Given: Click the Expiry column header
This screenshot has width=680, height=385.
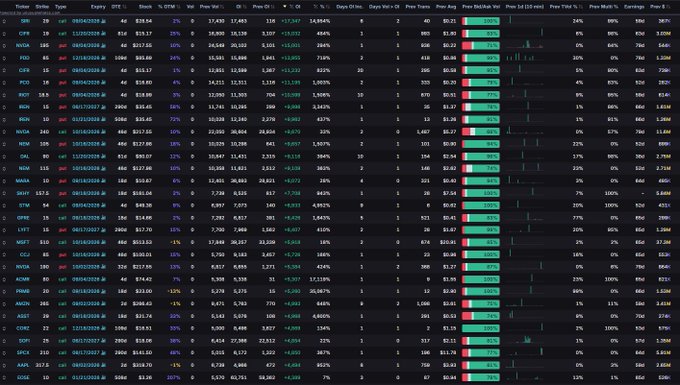Looking at the screenshot, I should (x=98, y=7).
